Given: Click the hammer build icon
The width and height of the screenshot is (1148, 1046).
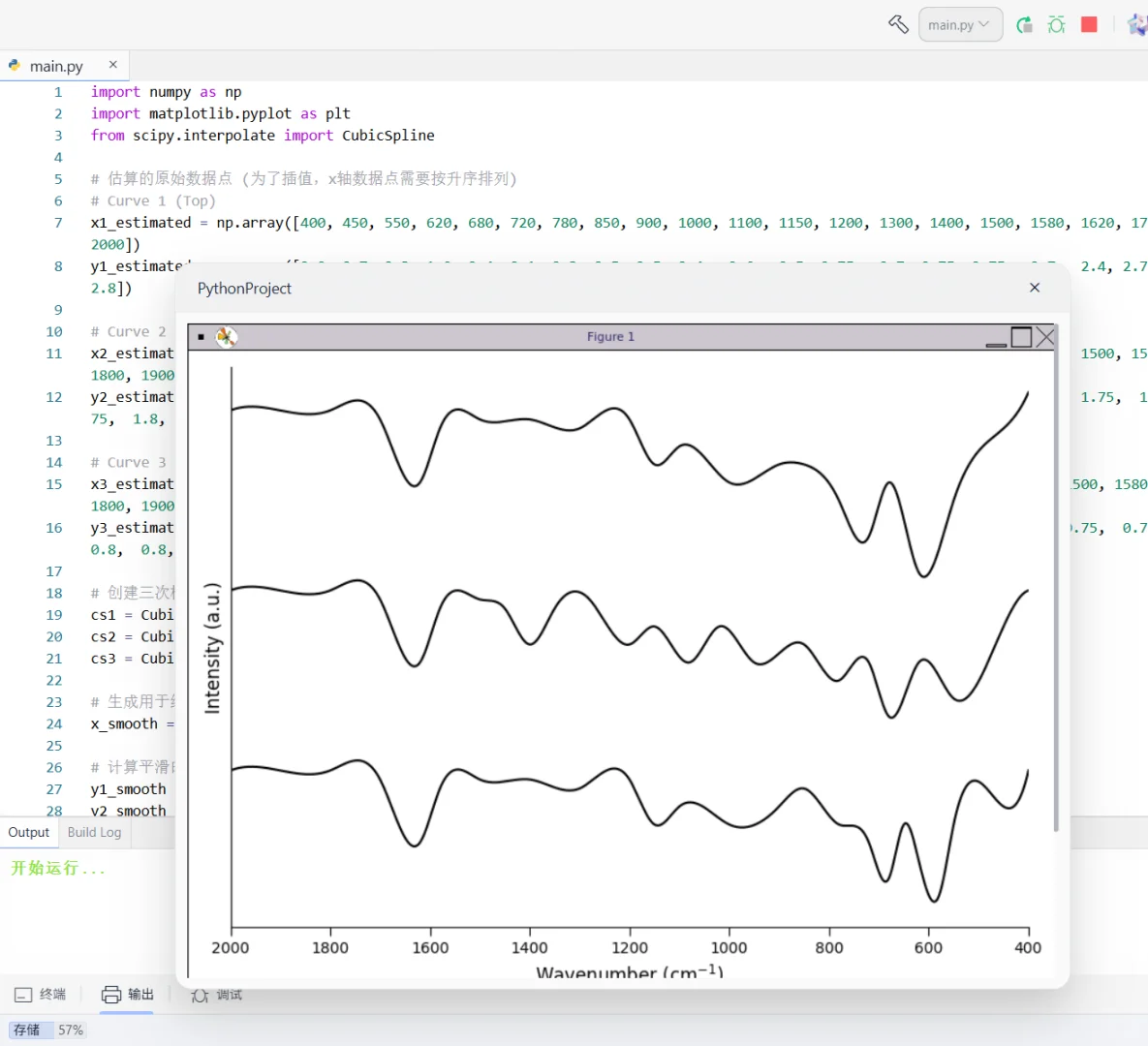Looking at the screenshot, I should [898, 24].
